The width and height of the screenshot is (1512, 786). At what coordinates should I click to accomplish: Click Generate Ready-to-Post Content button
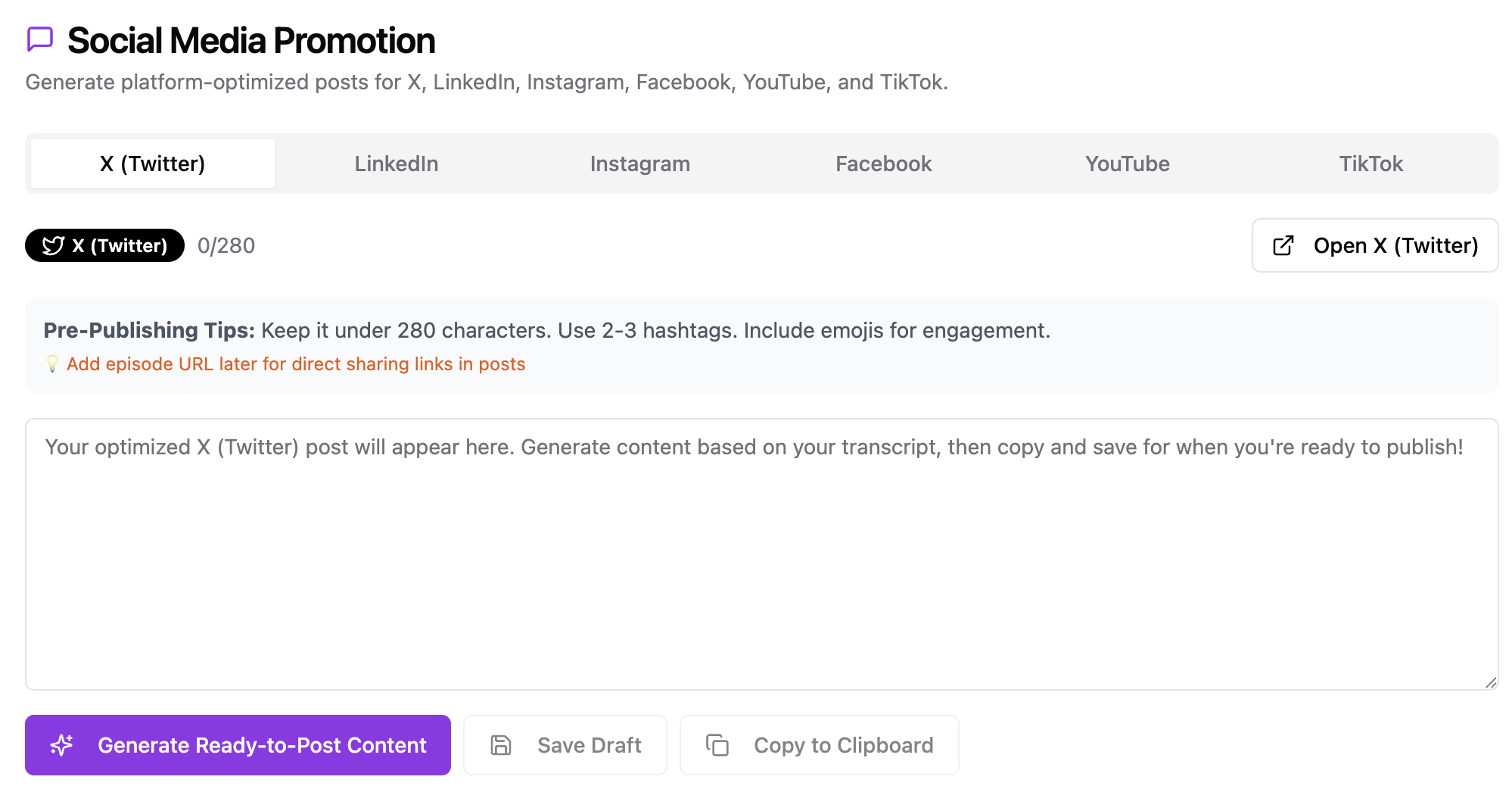pos(238,745)
